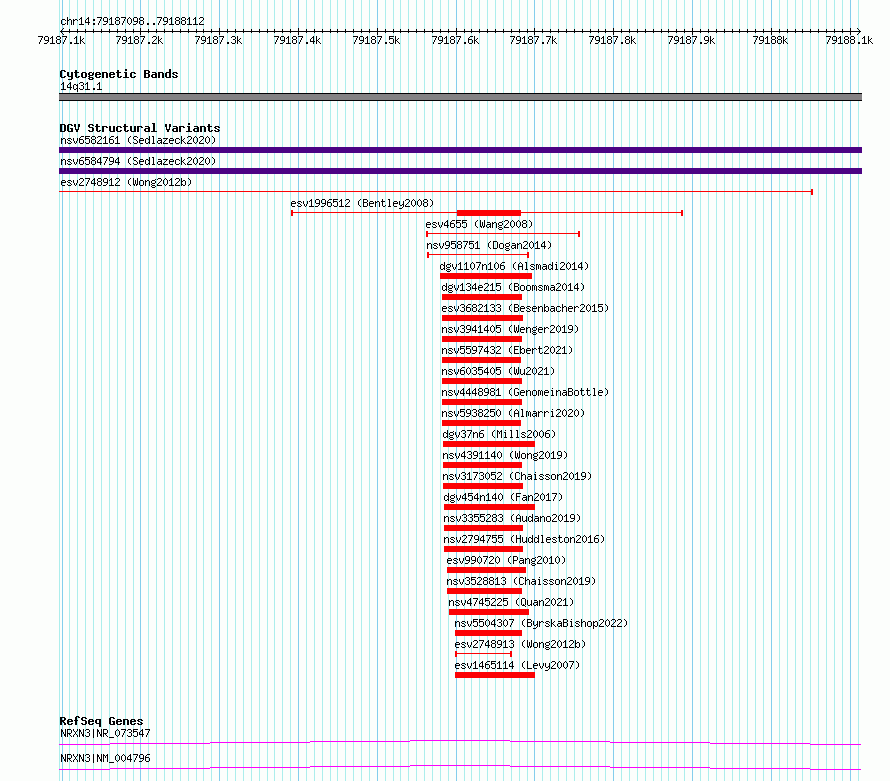Click the thin red line of esv4655
This screenshot has height=781, width=890.
[x=503, y=234]
